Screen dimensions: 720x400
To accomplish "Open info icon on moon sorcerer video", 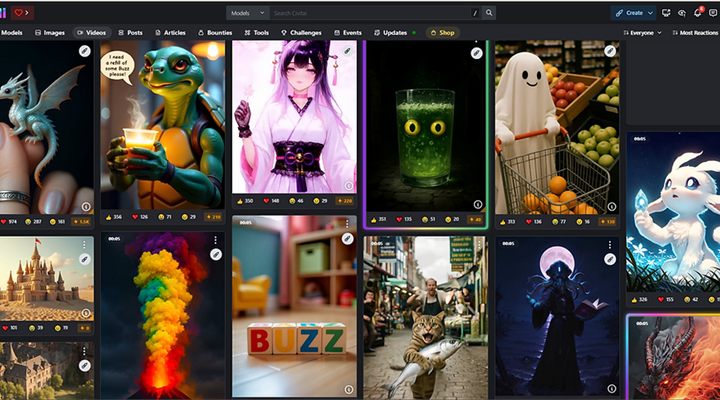I will pyautogui.click(x=612, y=389).
